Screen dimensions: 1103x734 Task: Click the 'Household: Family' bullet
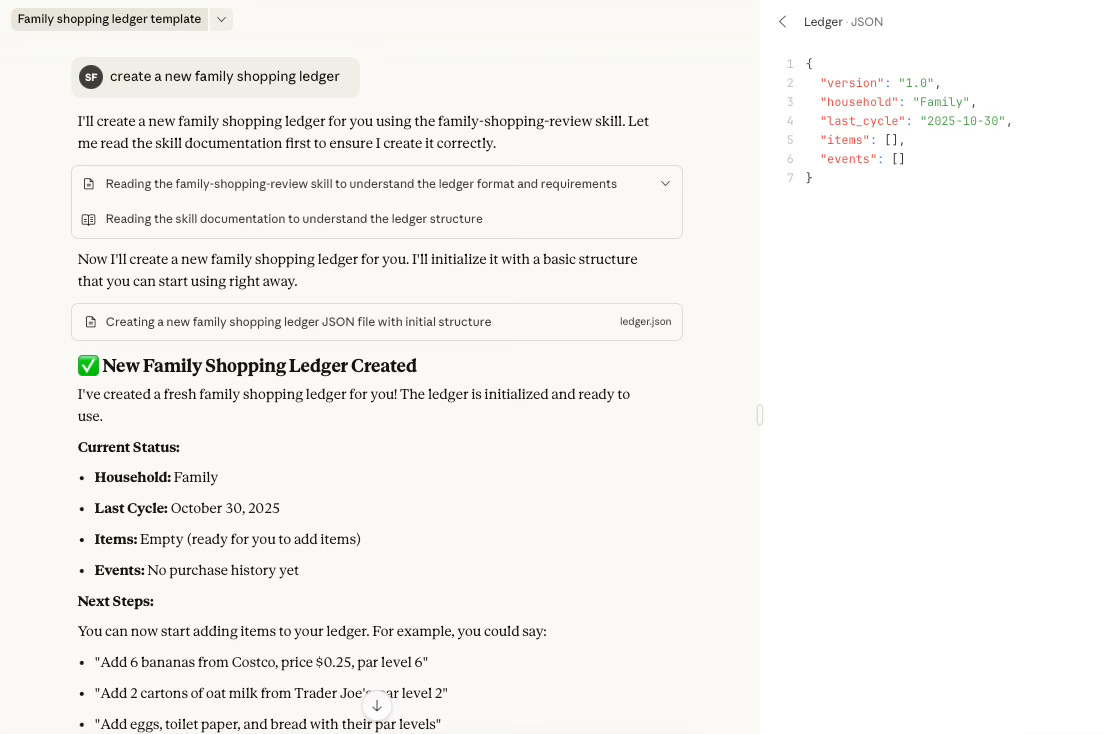(156, 477)
